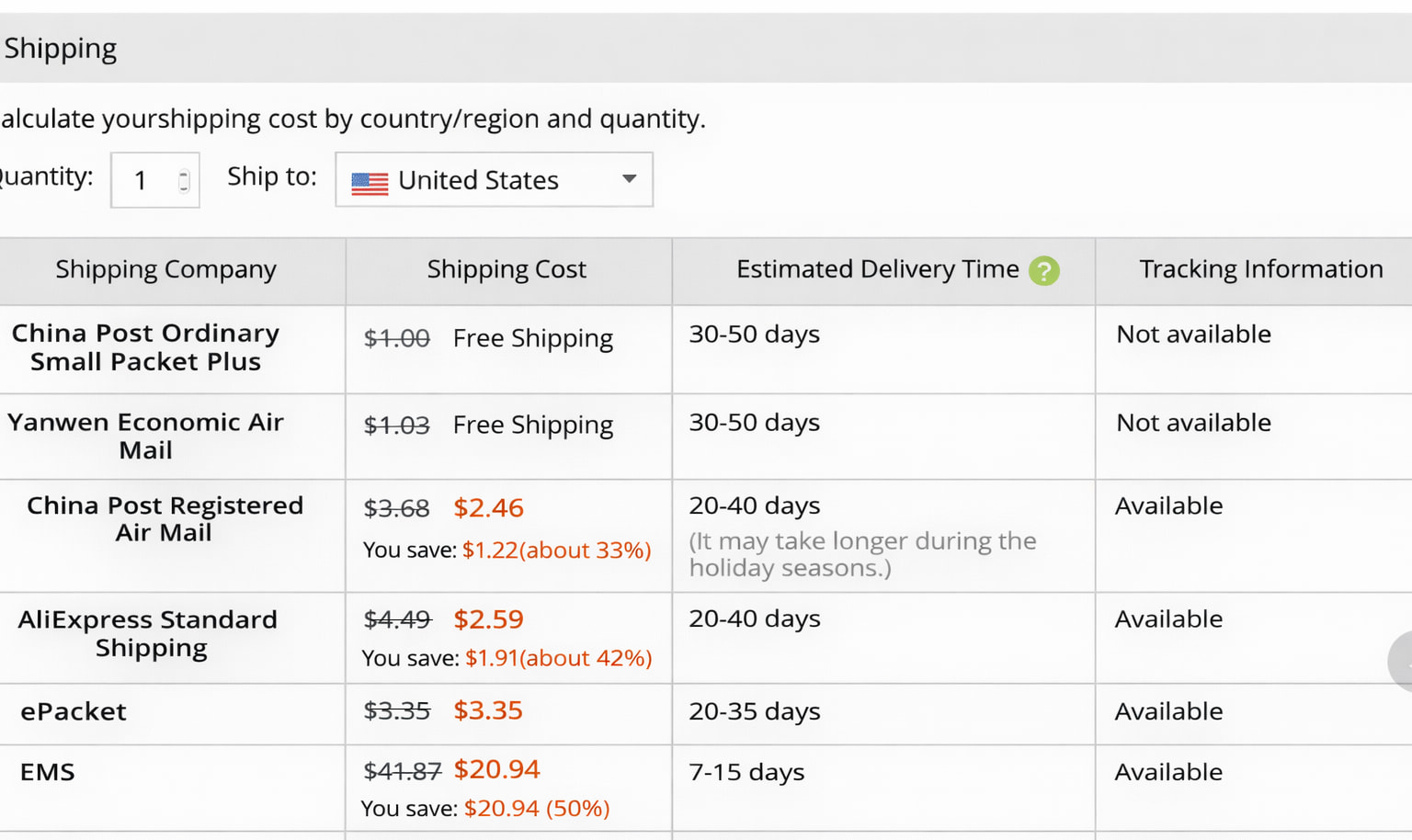Click the Tracking Information column header
The image size is (1412, 840).
point(1260,269)
